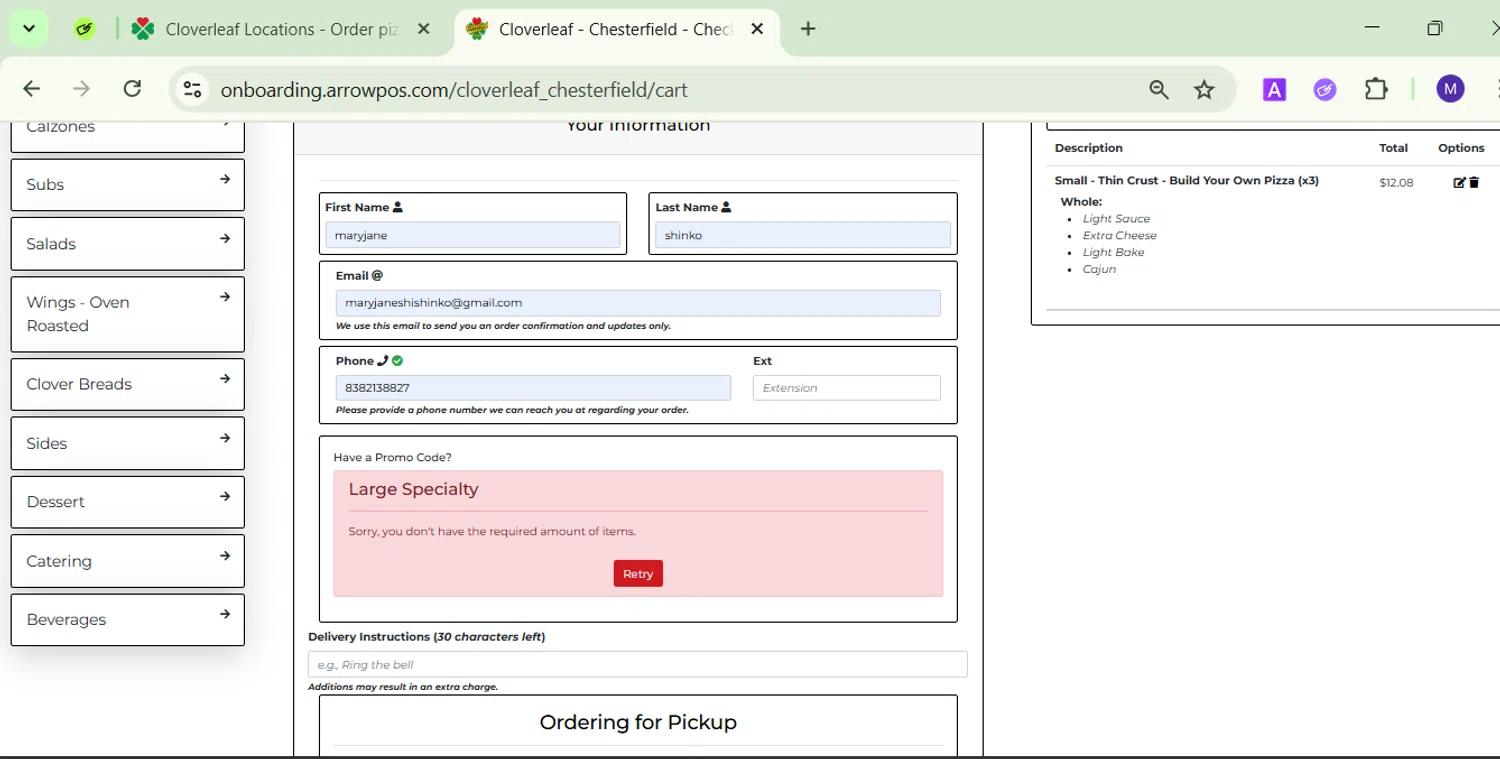Retry the promo code
The width and height of the screenshot is (1500, 759).
point(638,574)
